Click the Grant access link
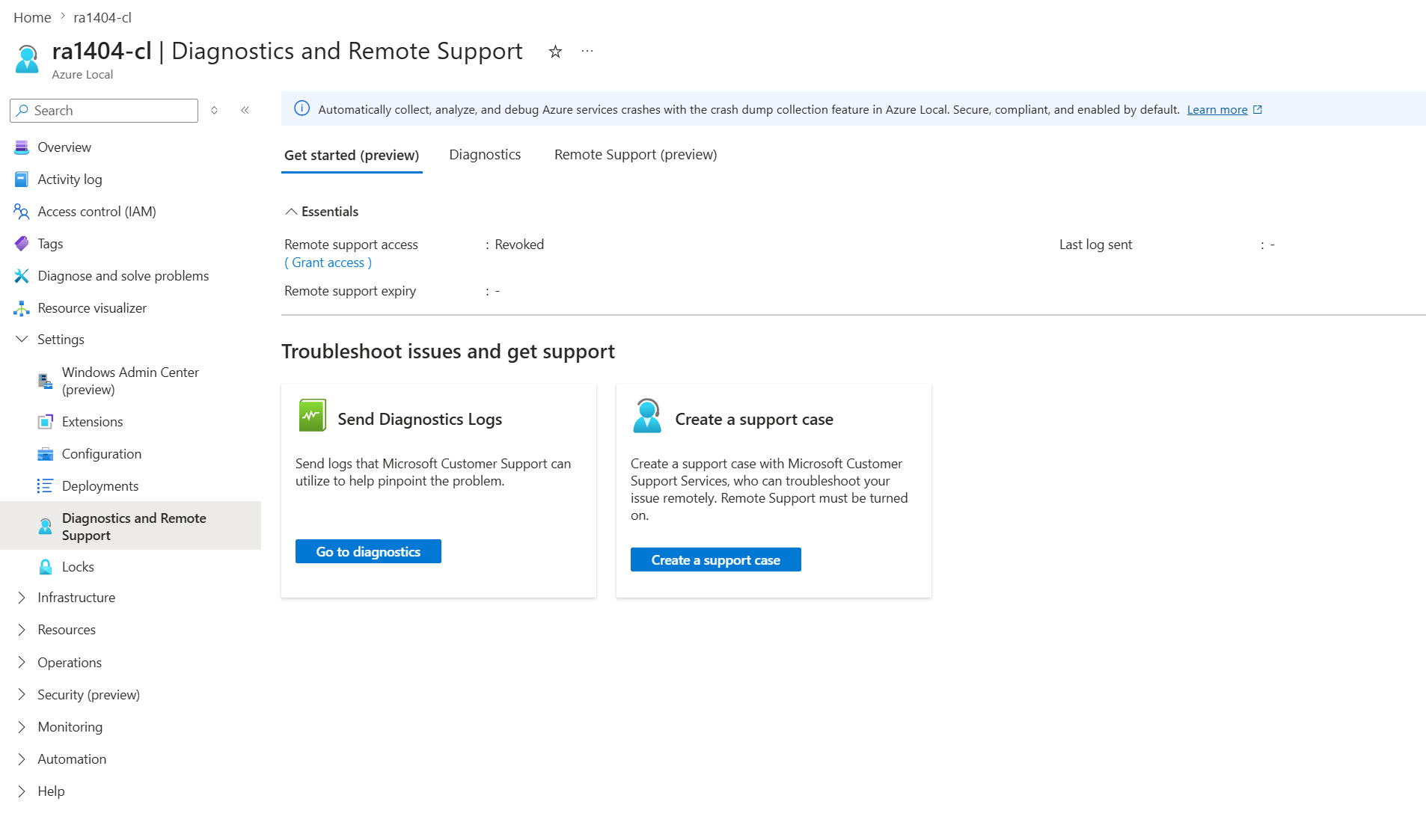The image size is (1426, 840). tap(328, 263)
